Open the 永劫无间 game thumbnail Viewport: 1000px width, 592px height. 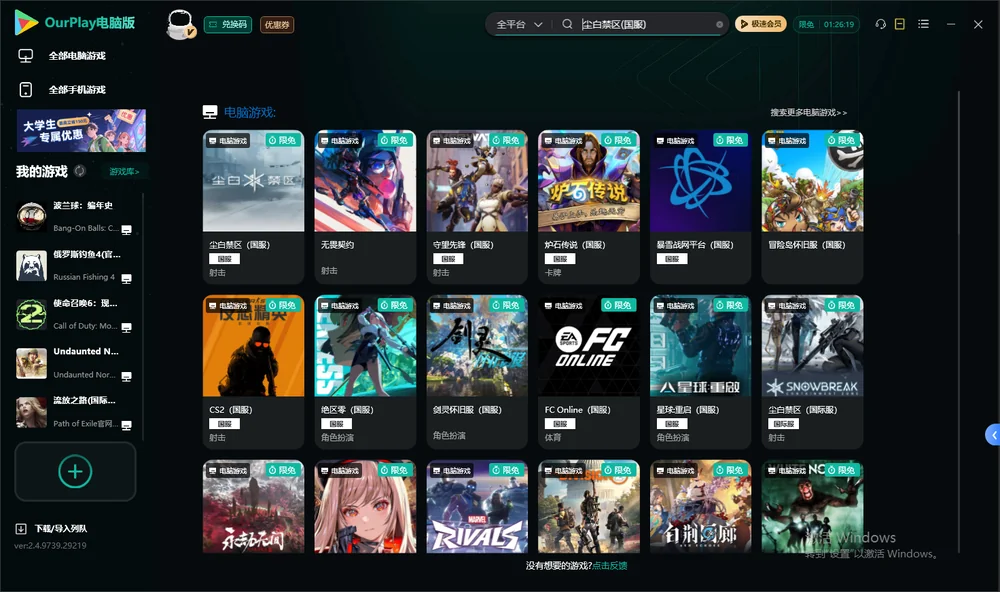253,507
